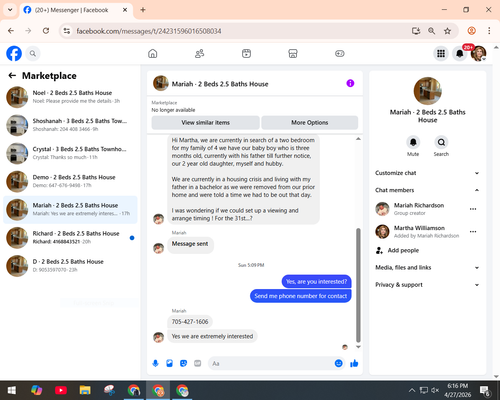Open Chrome three-dot menu
This screenshot has height=400, width=500.
(x=489, y=31)
